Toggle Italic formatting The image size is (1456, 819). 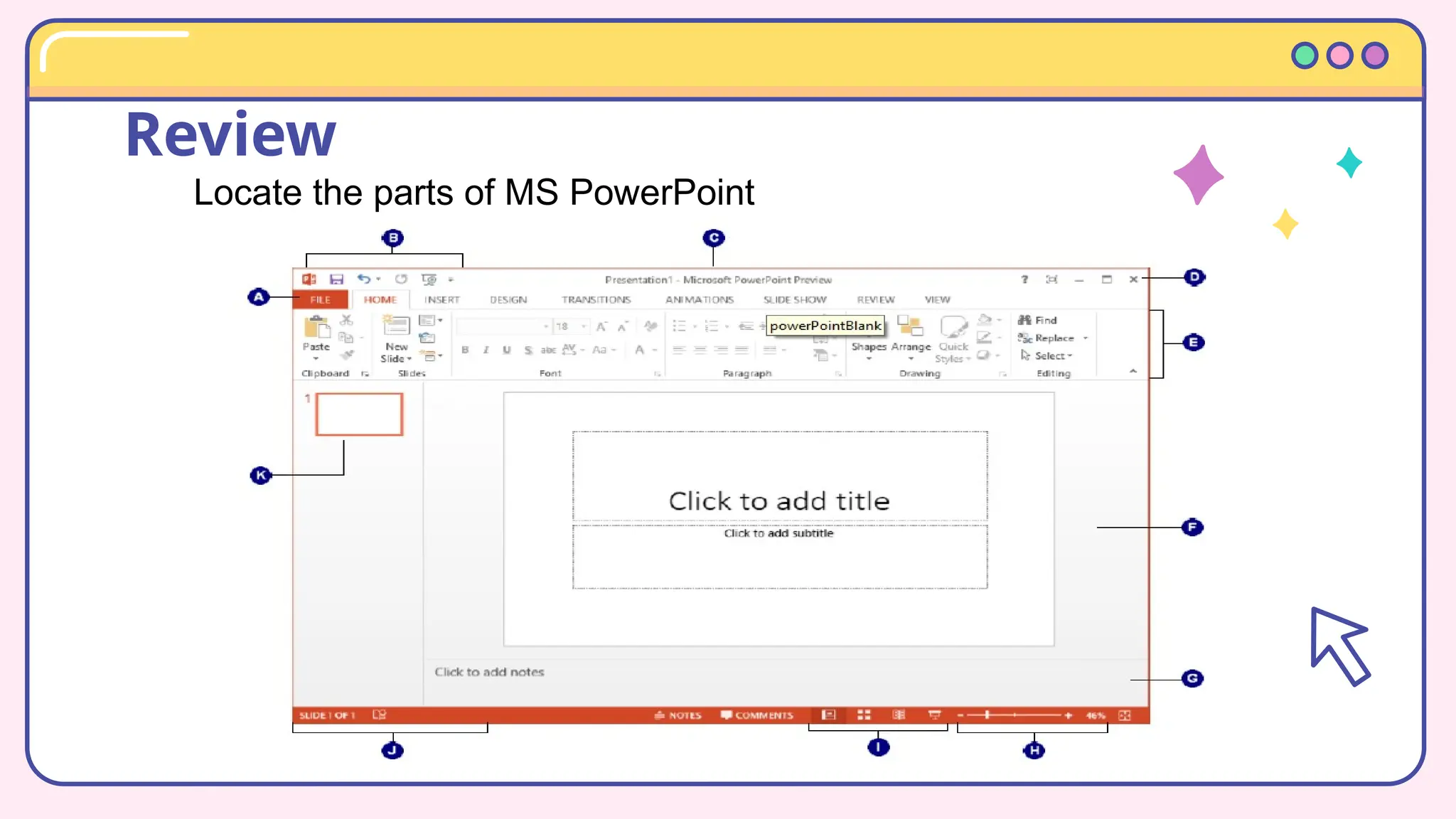(x=486, y=350)
